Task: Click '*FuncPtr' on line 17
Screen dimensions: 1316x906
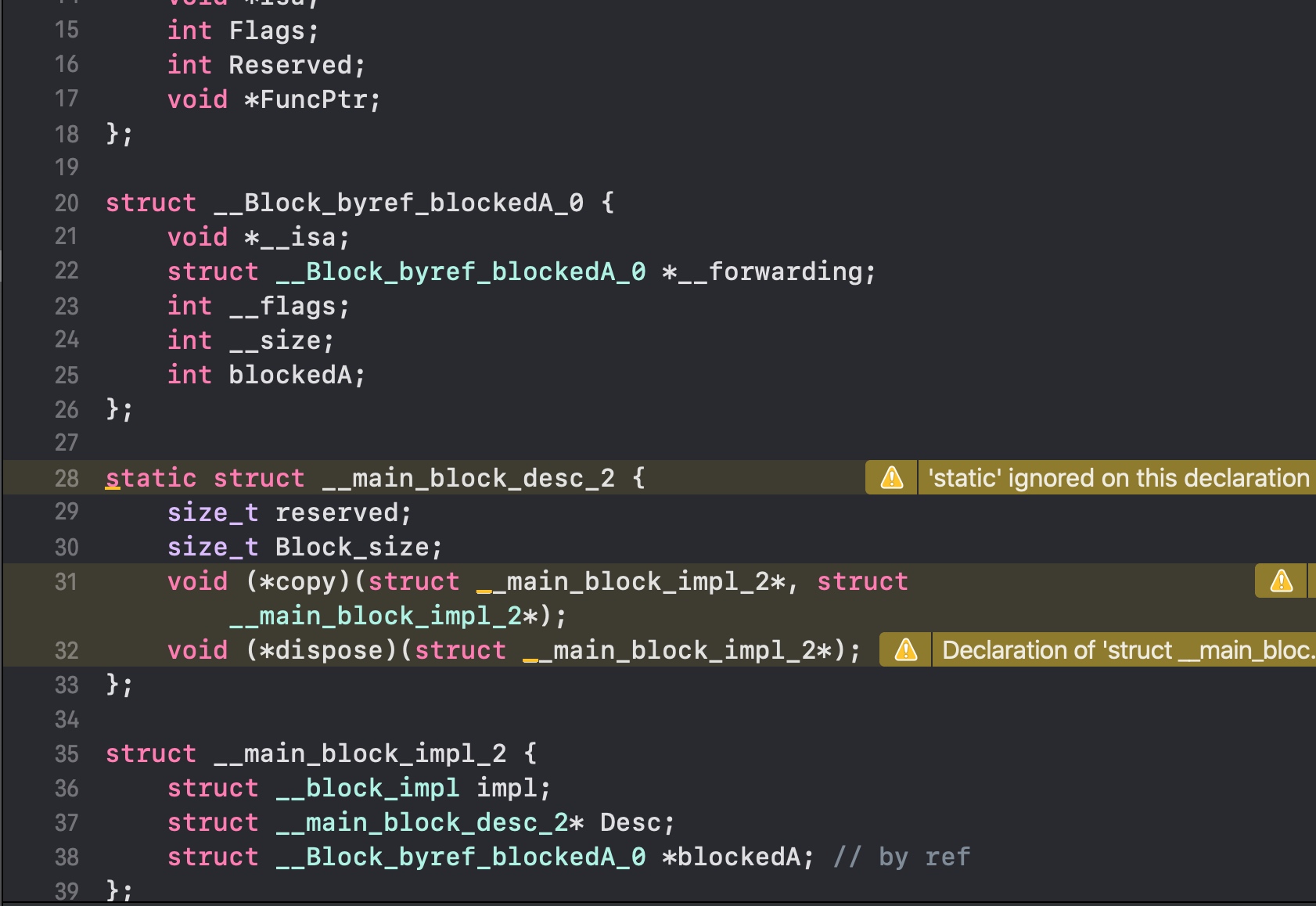Action: point(306,99)
